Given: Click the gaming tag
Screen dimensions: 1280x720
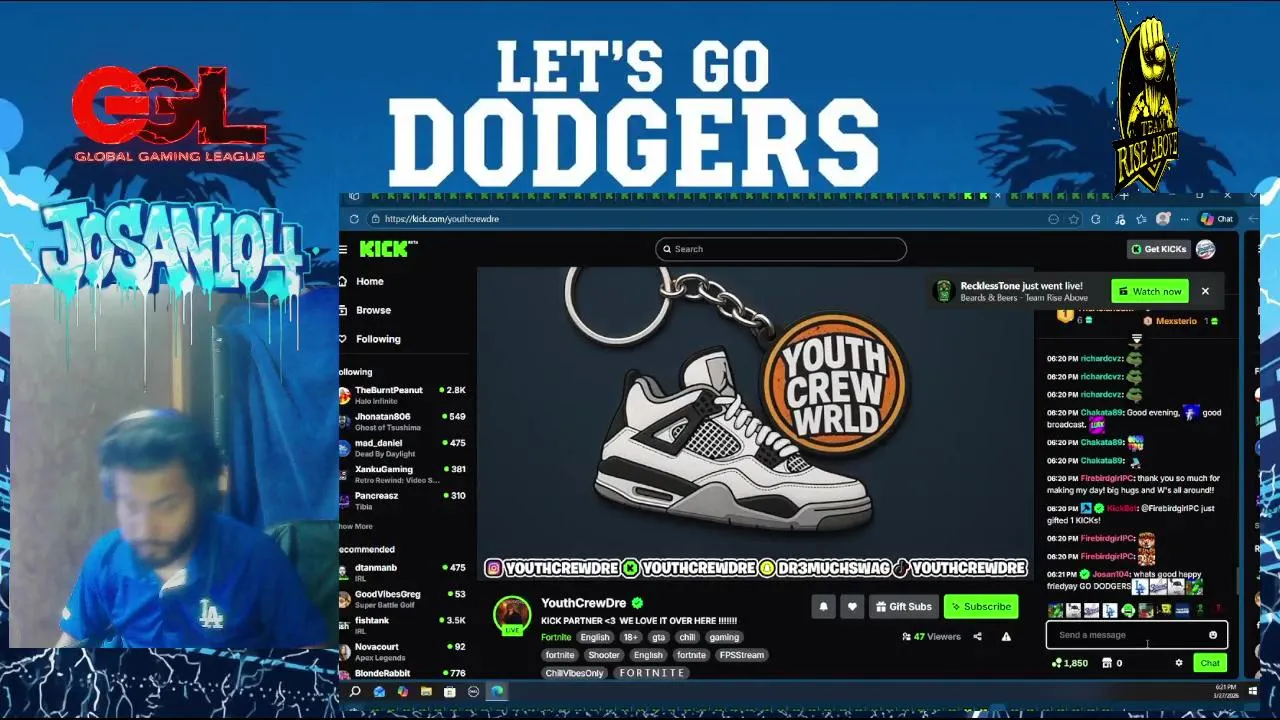Looking at the screenshot, I should [724, 637].
